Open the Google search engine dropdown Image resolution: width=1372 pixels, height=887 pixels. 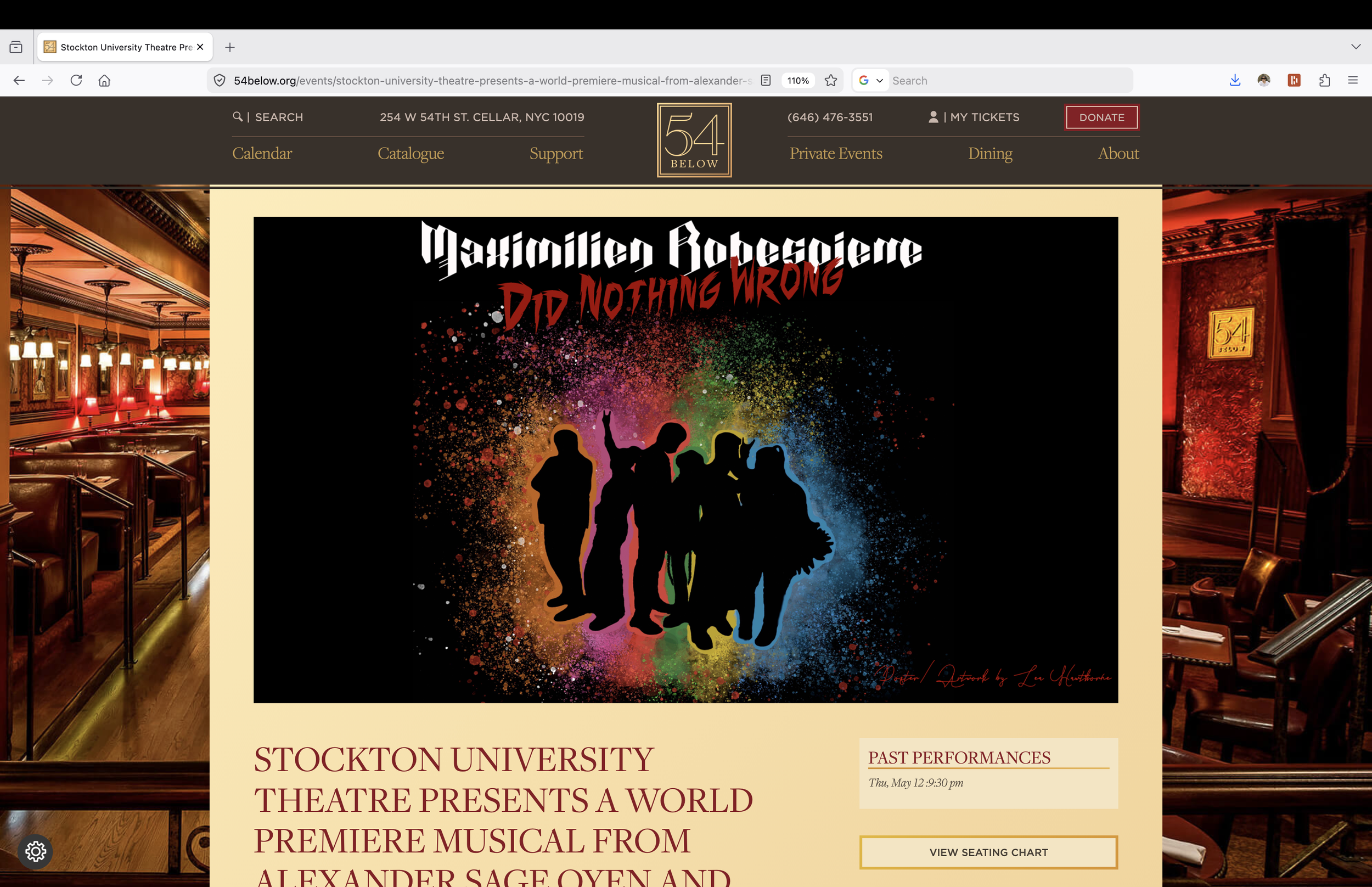(870, 81)
